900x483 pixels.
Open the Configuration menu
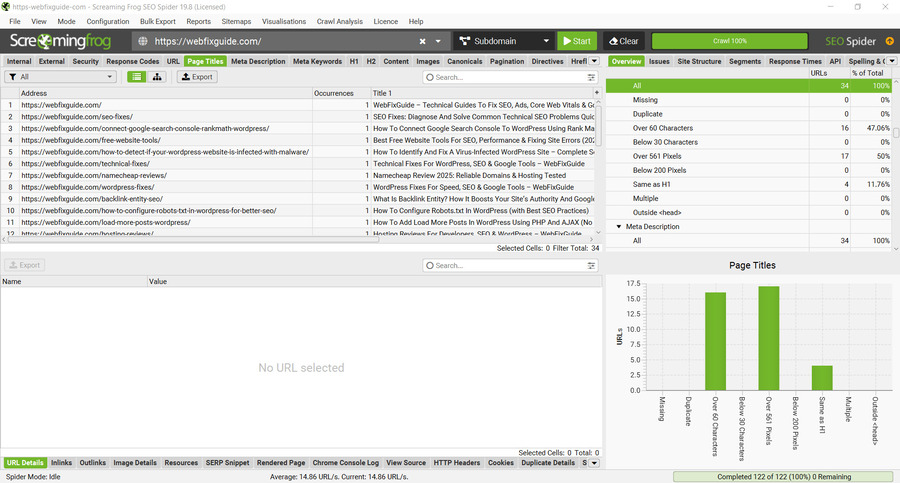[108, 21]
